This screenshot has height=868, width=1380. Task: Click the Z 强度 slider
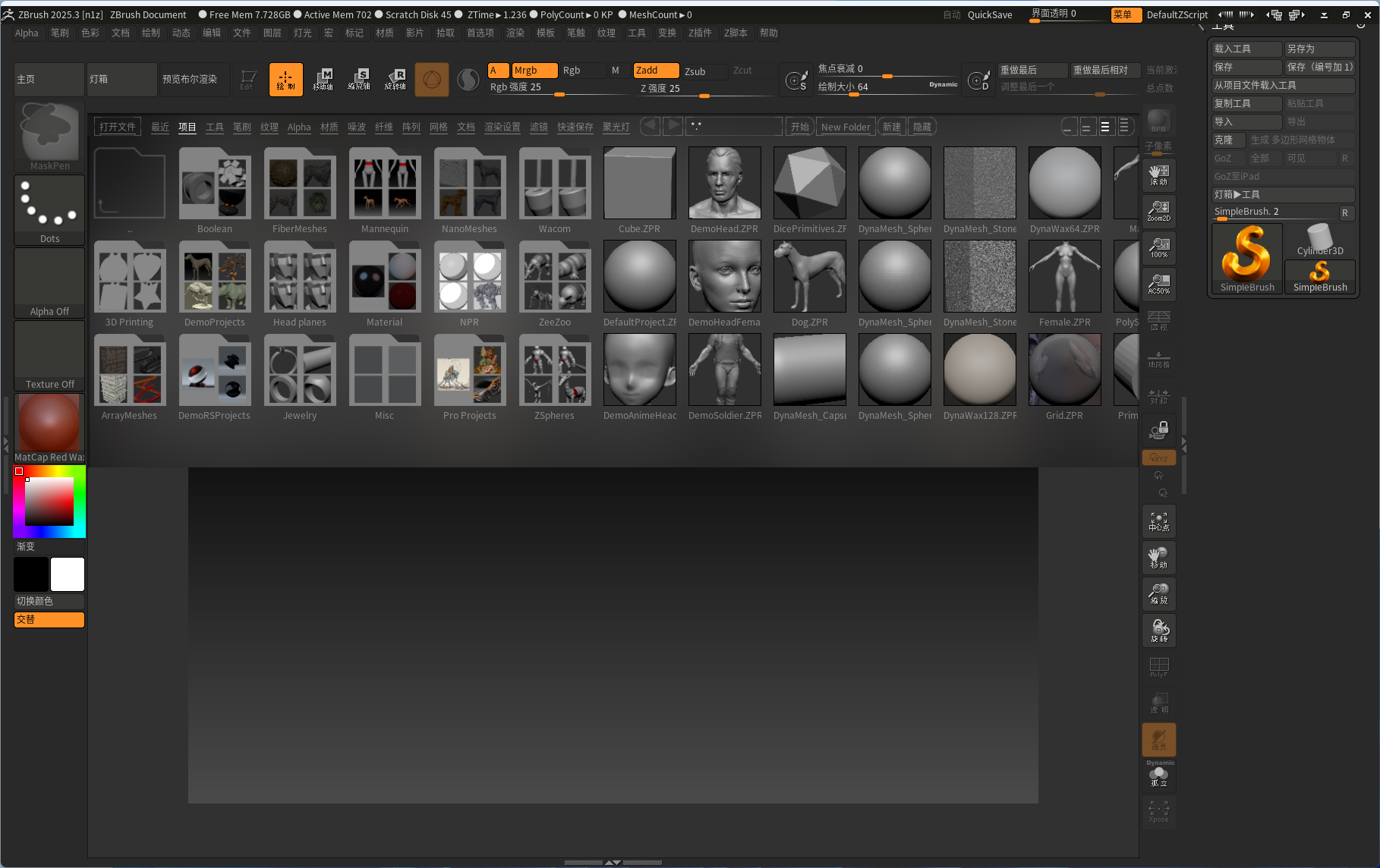[x=706, y=88]
